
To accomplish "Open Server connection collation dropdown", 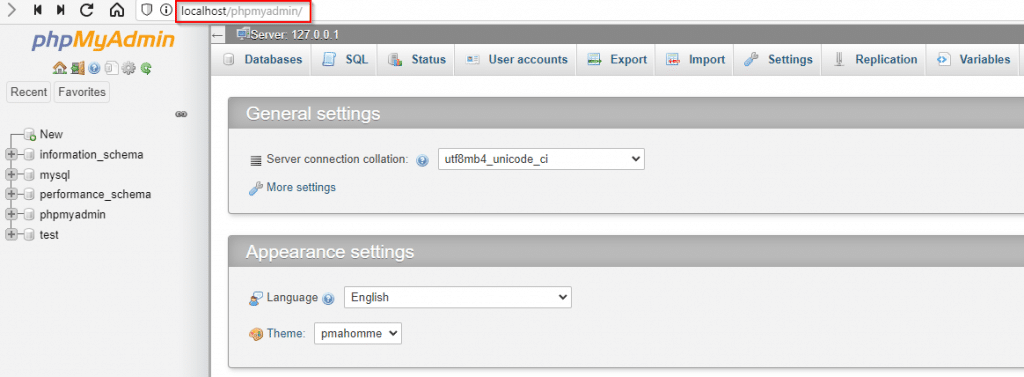I will [541, 159].
